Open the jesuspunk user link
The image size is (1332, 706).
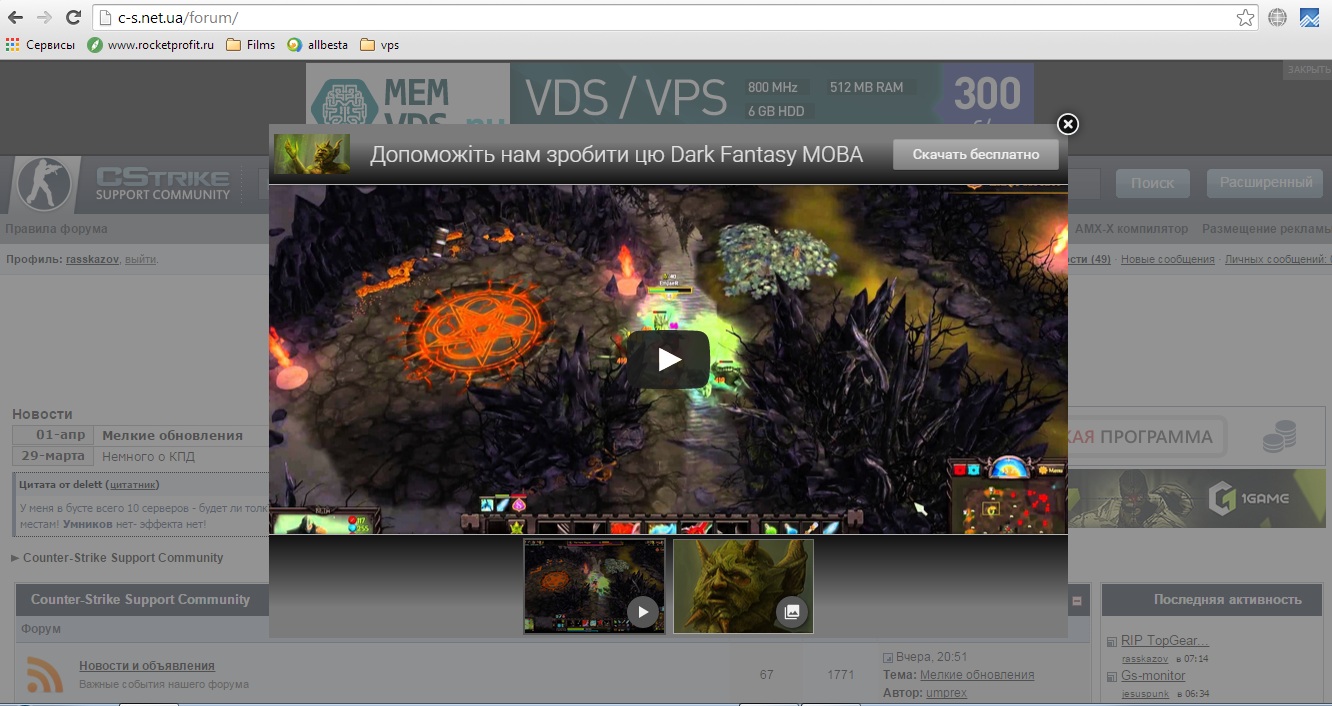pos(1145,693)
